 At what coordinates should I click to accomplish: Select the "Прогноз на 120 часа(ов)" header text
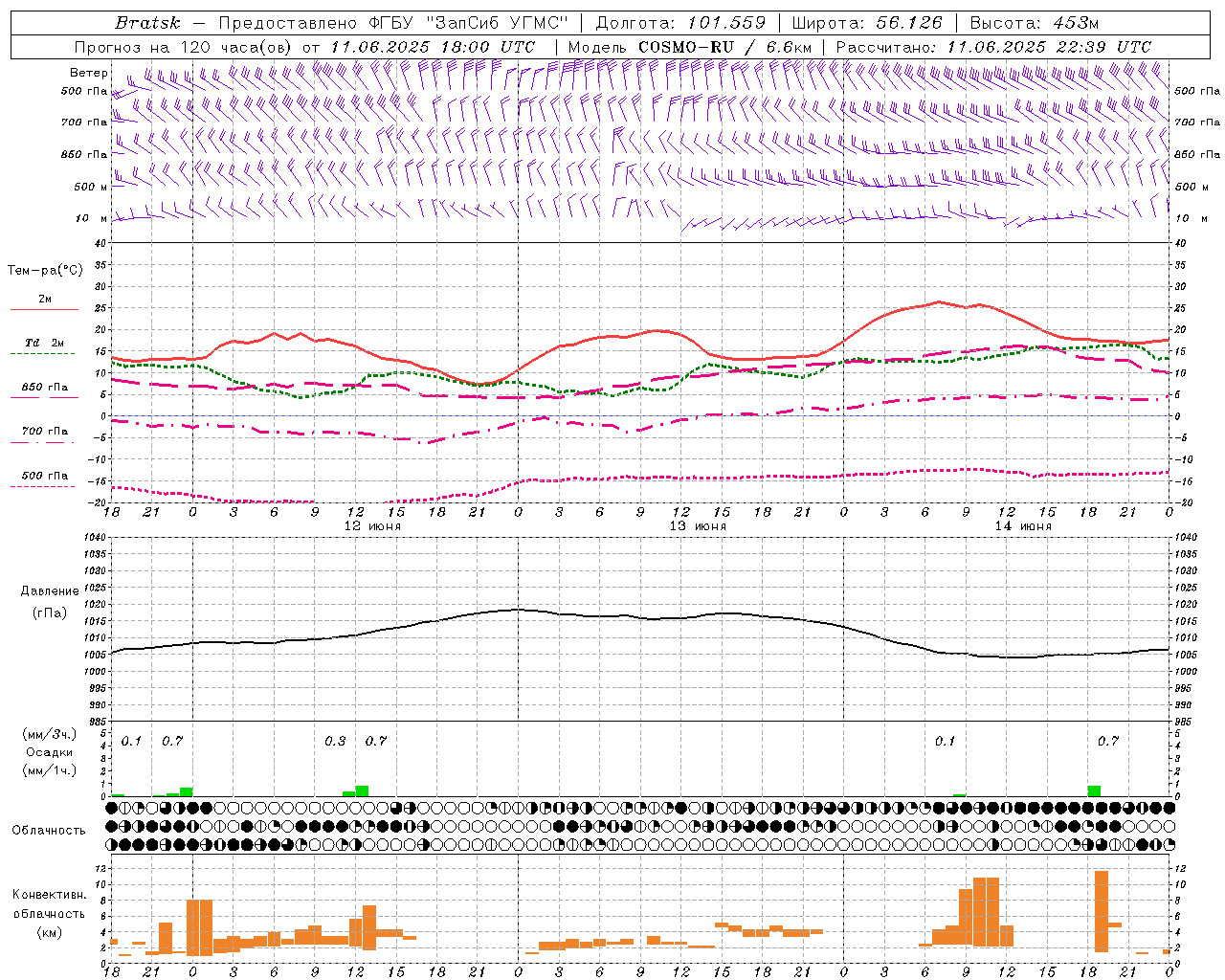[x=185, y=47]
